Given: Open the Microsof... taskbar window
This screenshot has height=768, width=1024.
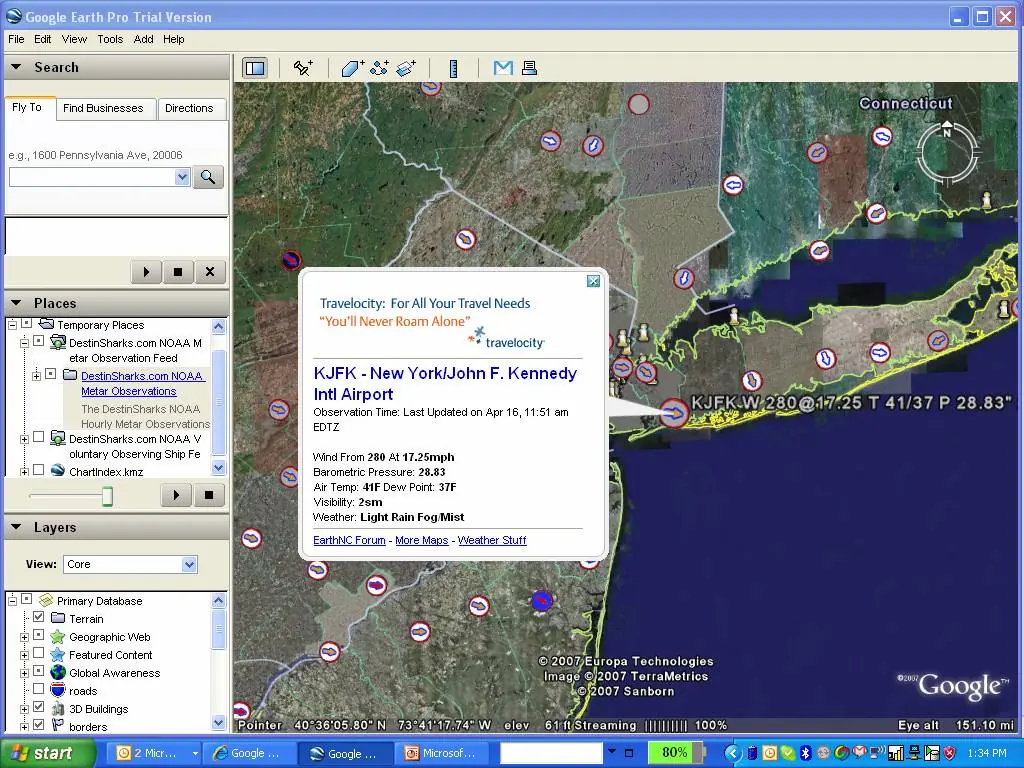Looking at the screenshot, I should tap(440, 753).
